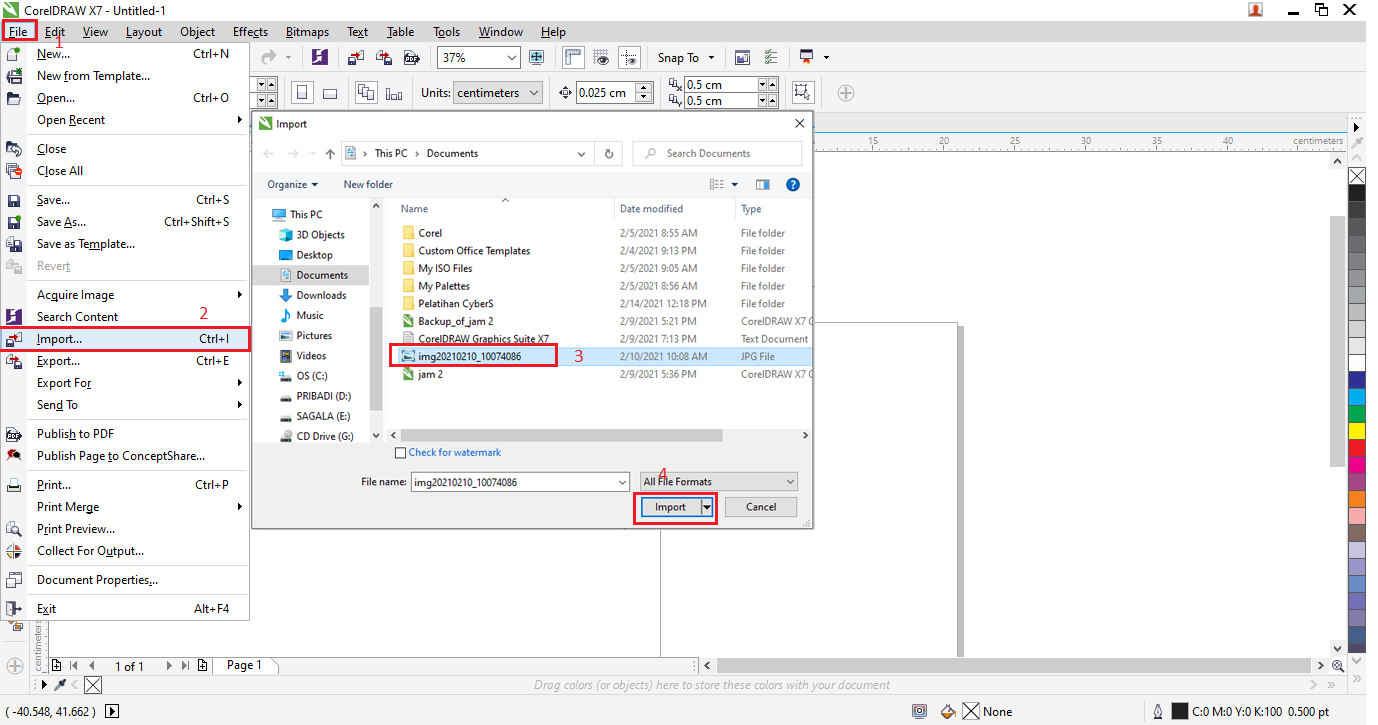Open the Options icon on the standard toolbar
The height and width of the screenshot is (725, 1378).
(771, 57)
